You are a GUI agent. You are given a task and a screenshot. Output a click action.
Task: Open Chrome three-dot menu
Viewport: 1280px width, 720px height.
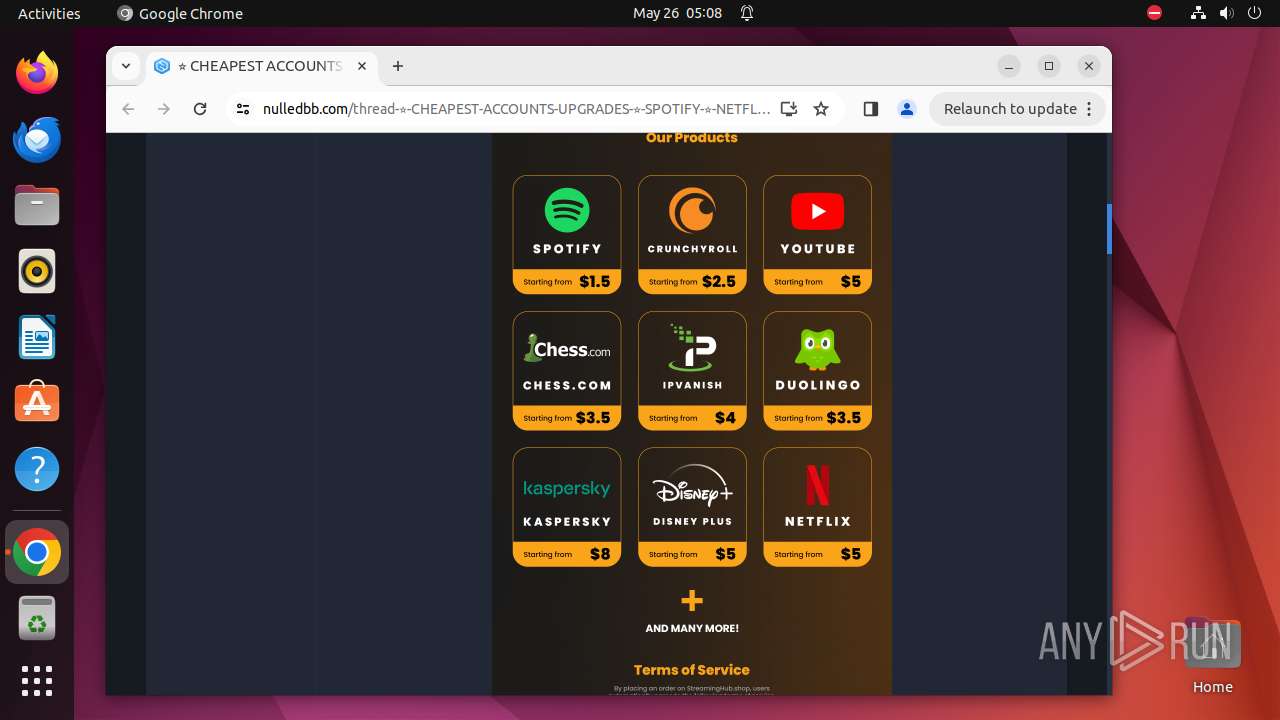[1089, 109]
